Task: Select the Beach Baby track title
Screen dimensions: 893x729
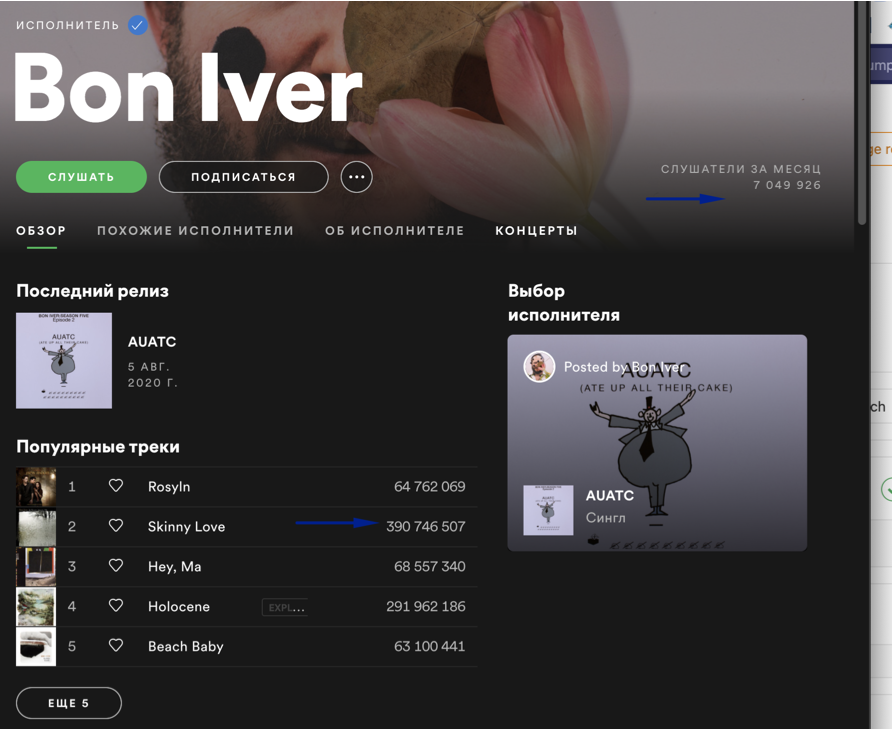Action: pos(186,646)
